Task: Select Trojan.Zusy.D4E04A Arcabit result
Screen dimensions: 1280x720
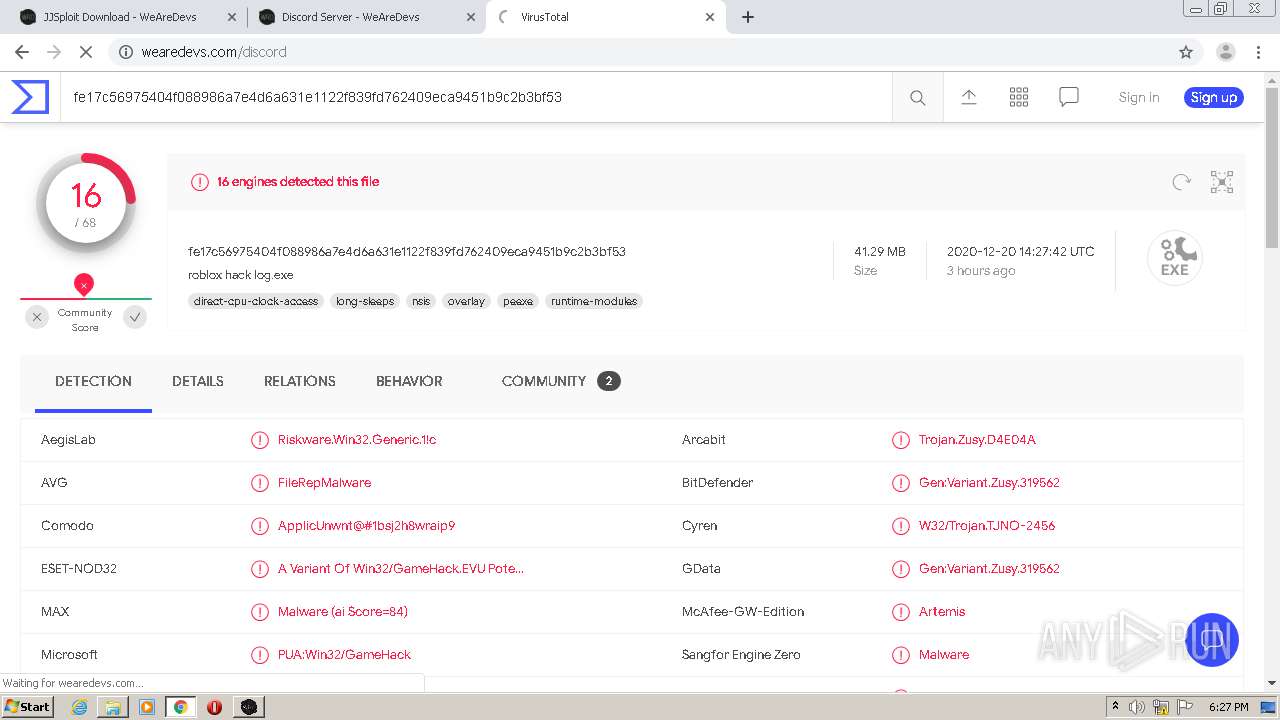Action: pos(977,440)
